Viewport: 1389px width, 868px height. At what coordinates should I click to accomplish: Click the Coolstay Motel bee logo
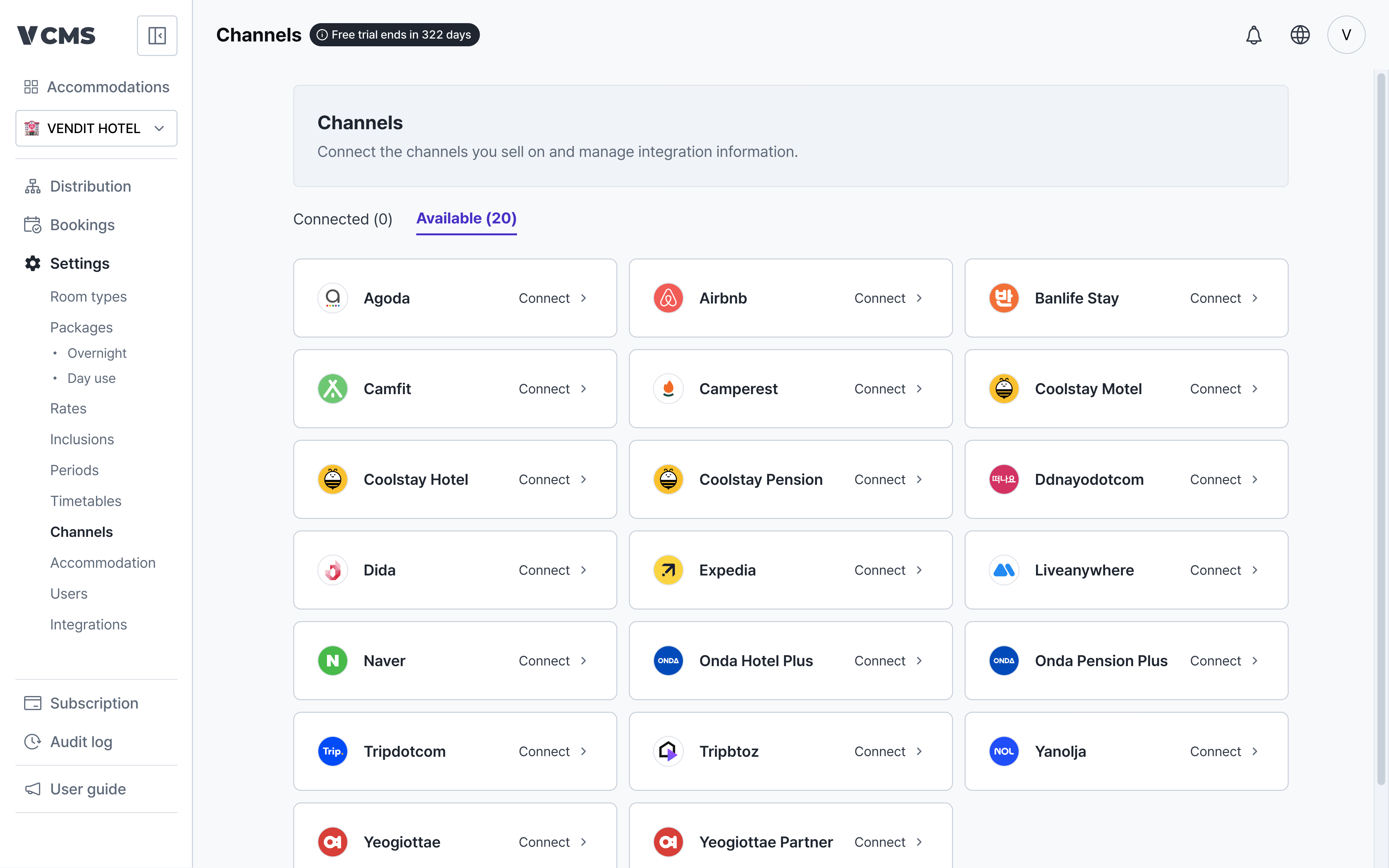coord(1004,389)
